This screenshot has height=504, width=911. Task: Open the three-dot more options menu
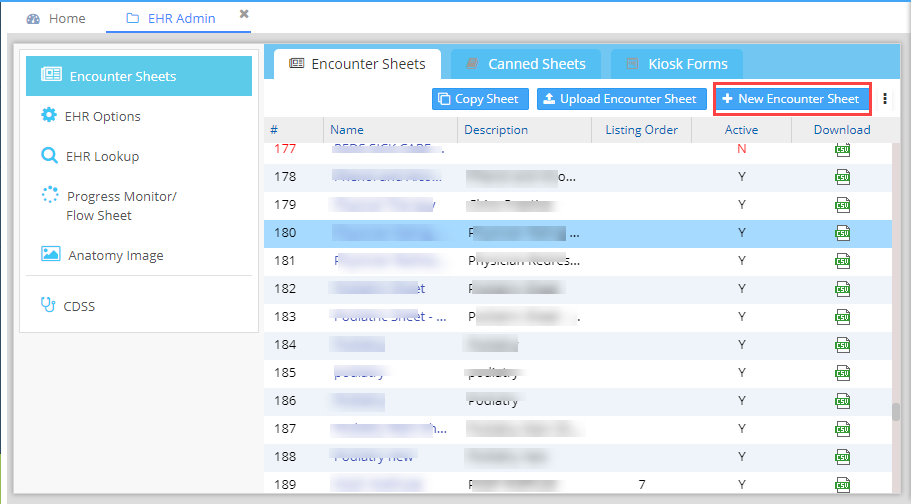[885, 99]
